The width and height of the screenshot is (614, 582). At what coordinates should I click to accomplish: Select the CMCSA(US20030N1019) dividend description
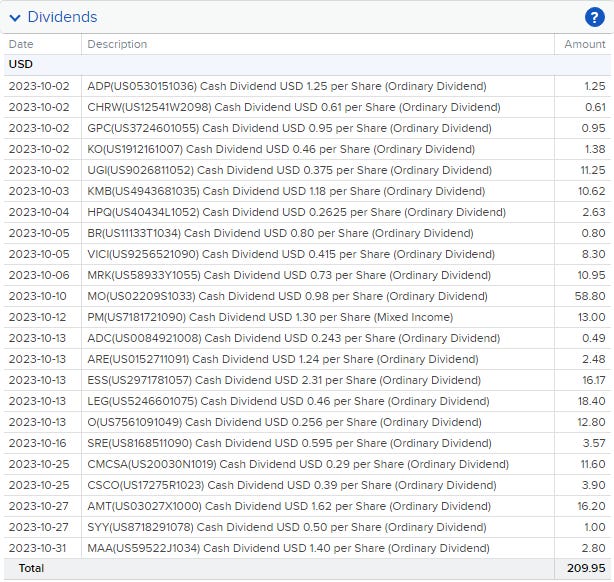[298, 464]
